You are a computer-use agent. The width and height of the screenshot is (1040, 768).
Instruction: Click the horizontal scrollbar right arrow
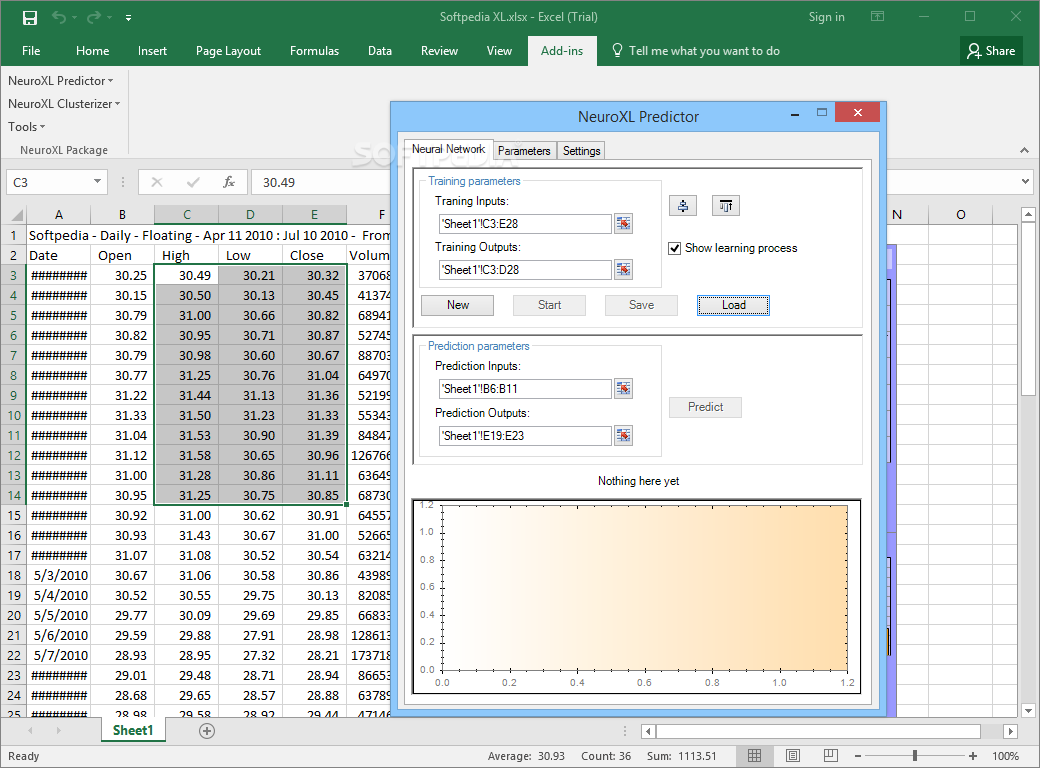click(x=1010, y=732)
